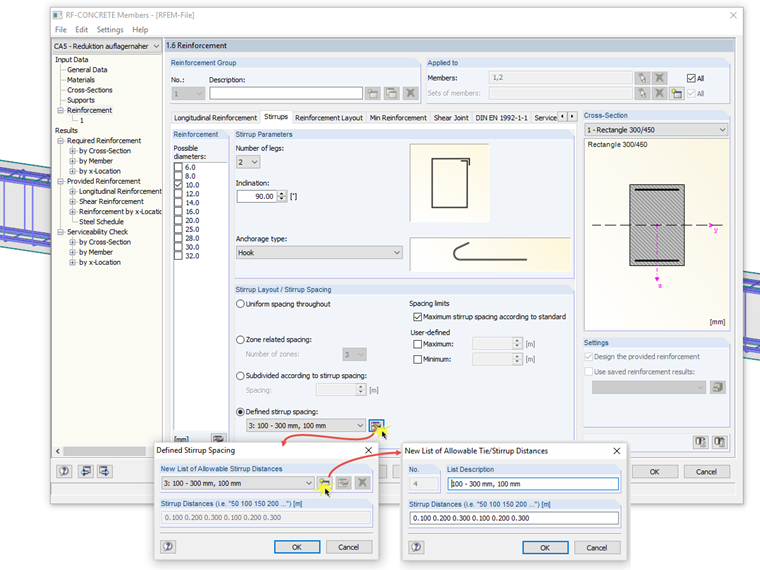This screenshot has width=760, height=570.
Task: Click Cancel in Defined Stirrup Spacing dialog
Action: 348,547
